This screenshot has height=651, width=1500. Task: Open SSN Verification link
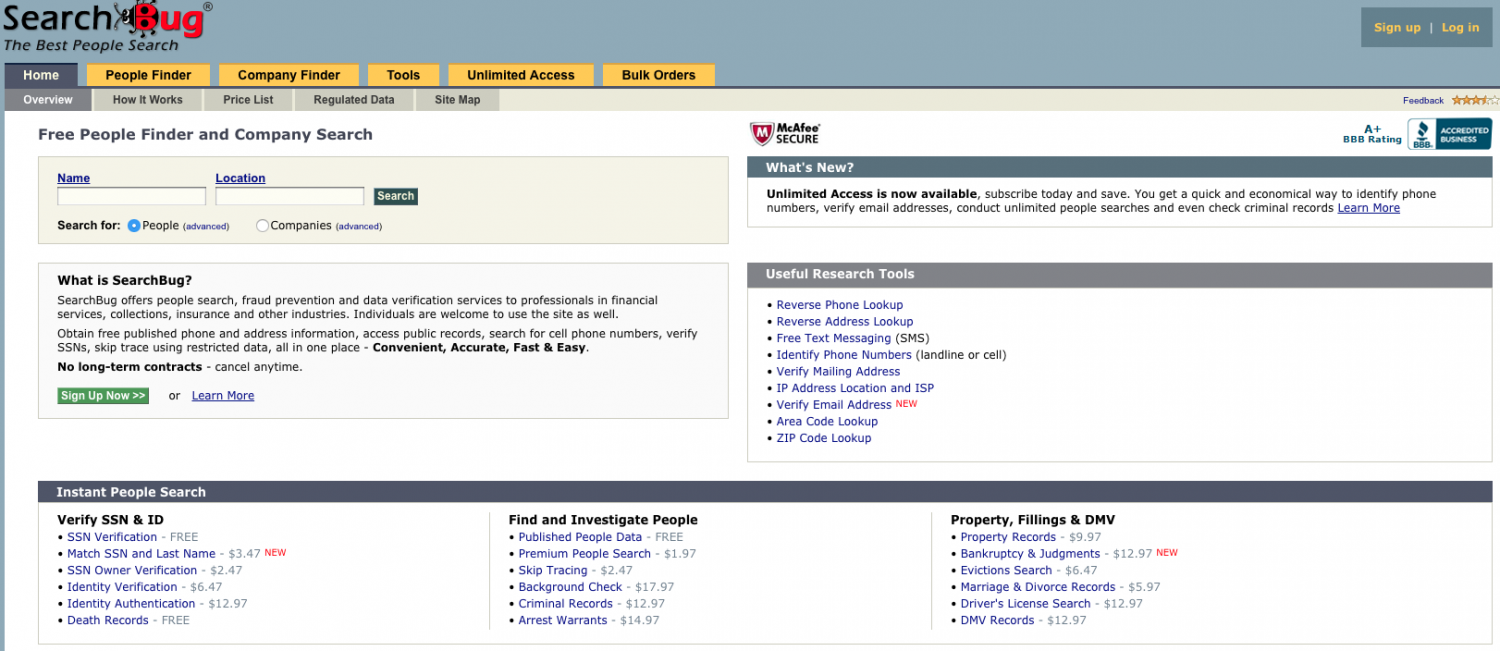[x=112, y=537]
